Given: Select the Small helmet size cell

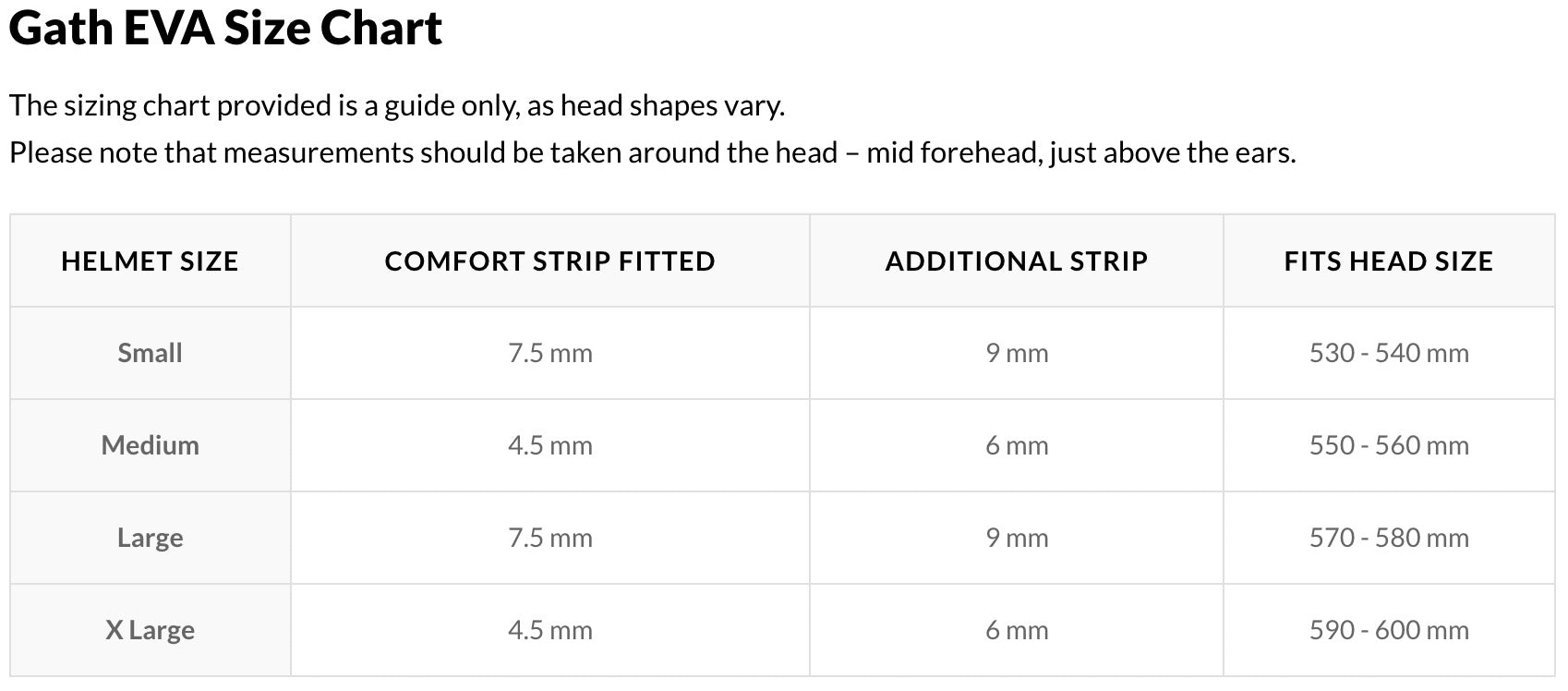Looking at the screenshot, I should (150, 353).
